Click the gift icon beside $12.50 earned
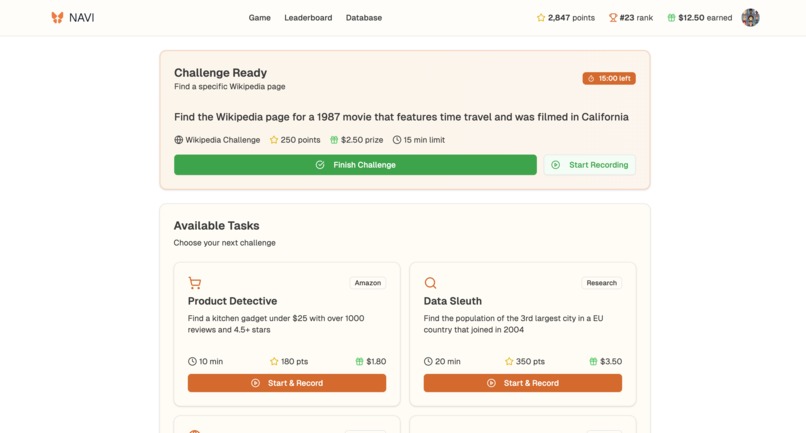This screenshot has width=806, height=433. tap(671, 17)
